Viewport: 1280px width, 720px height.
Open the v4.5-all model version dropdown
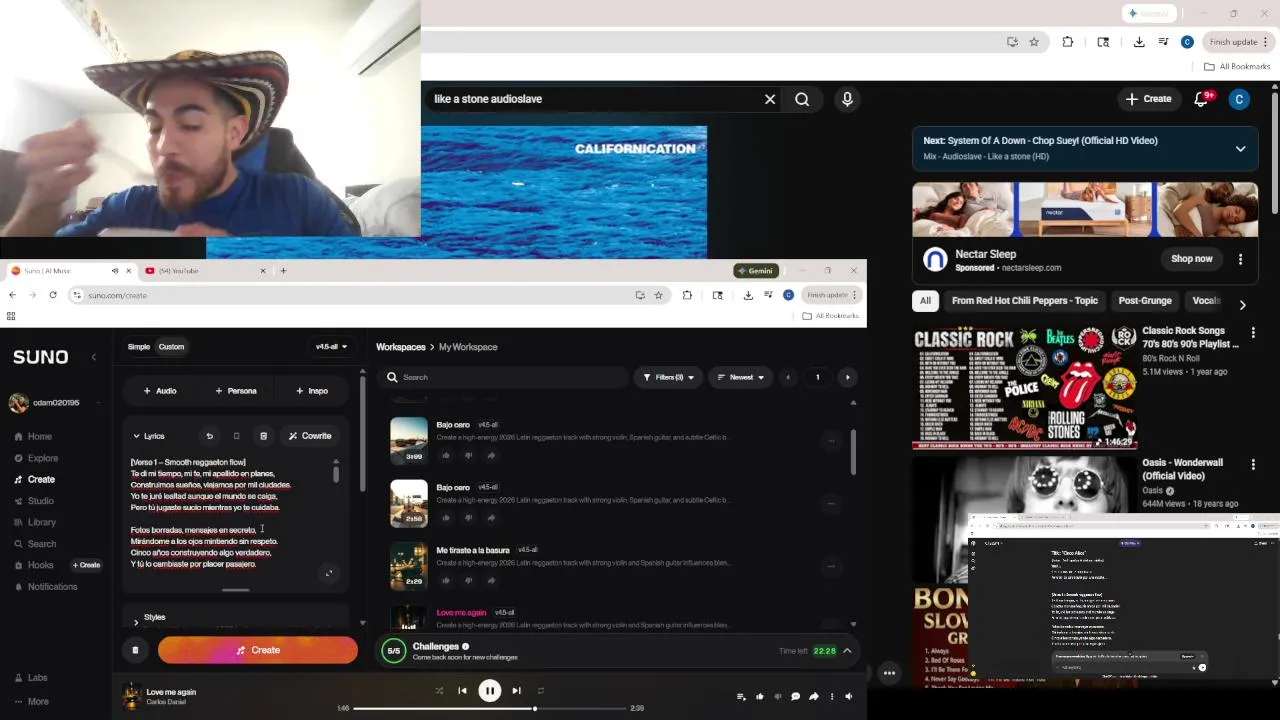331,347
